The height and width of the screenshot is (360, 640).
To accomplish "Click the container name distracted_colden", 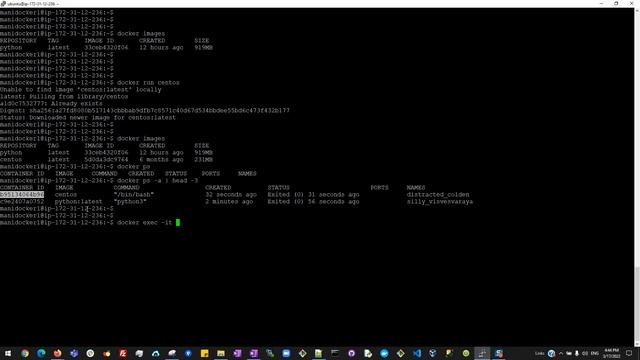I will click(x=438, y=195).
